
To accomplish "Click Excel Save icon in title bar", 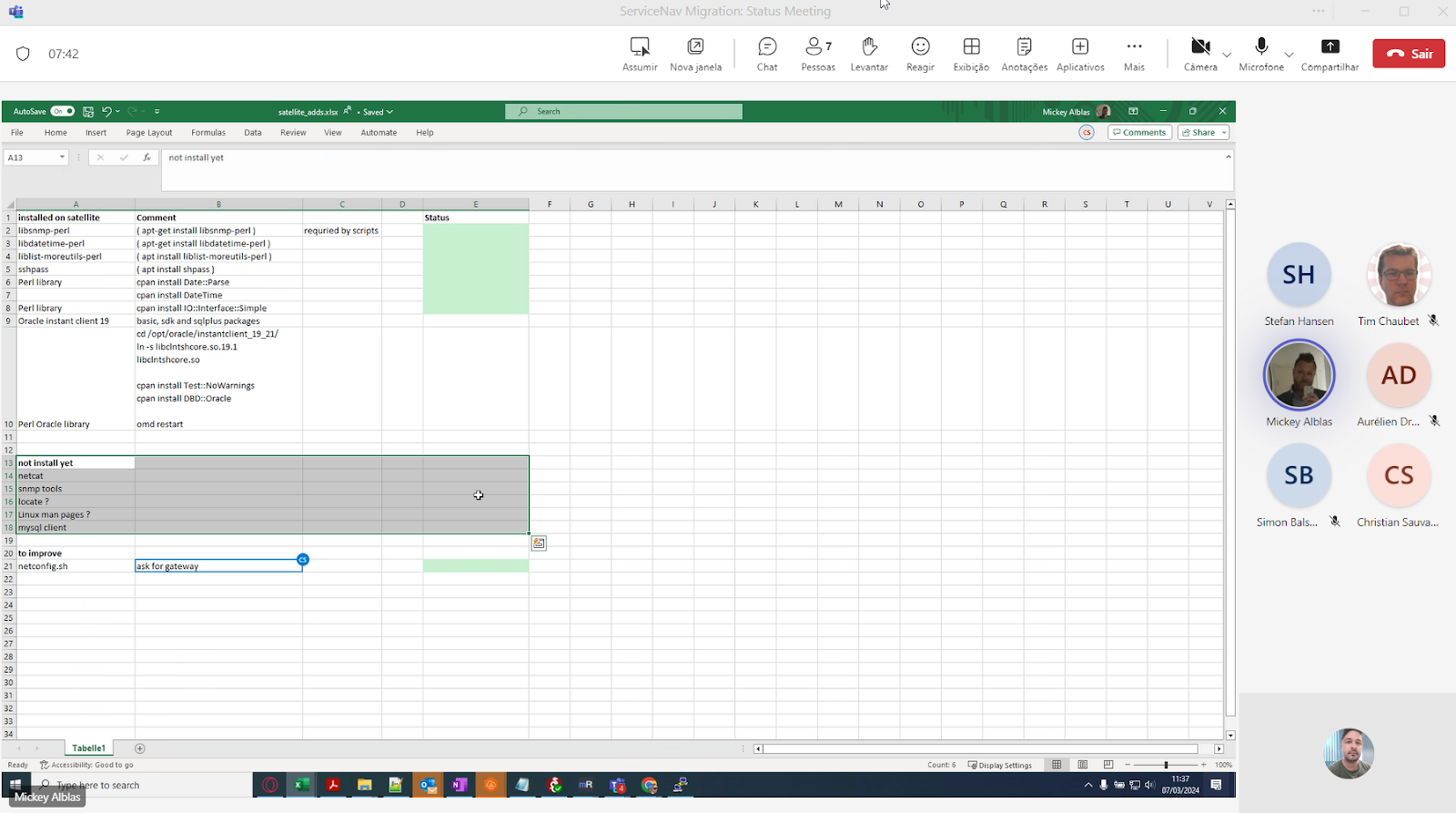I will (x=88, y=111).
